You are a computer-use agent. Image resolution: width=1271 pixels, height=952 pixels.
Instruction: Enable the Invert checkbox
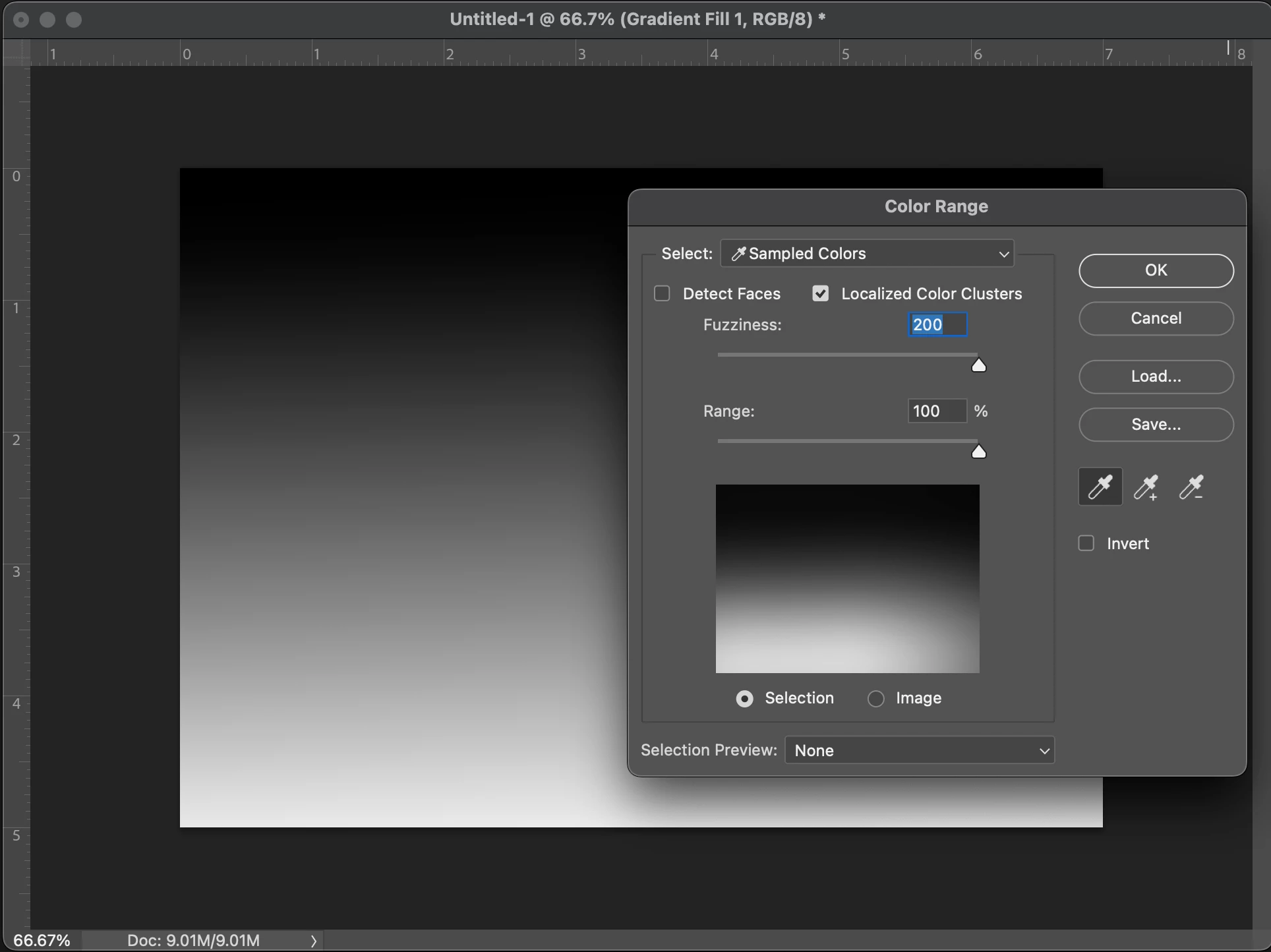click(1086, 543)
